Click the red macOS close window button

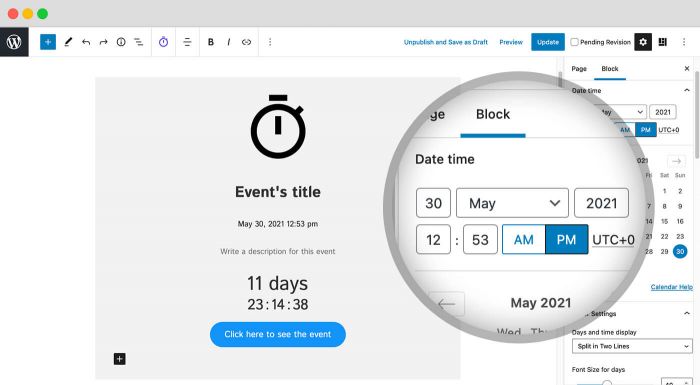tap(13, 14)
